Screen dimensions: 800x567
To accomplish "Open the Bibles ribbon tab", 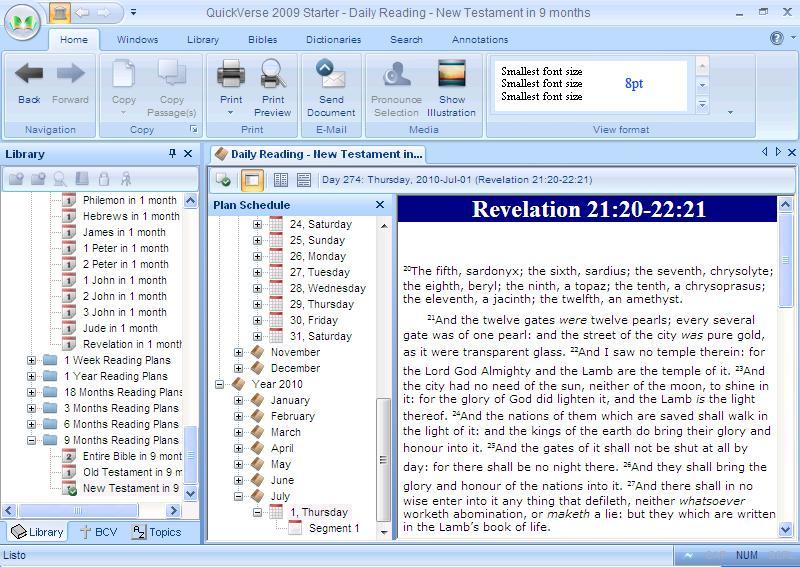I will [x=263, y=39].
